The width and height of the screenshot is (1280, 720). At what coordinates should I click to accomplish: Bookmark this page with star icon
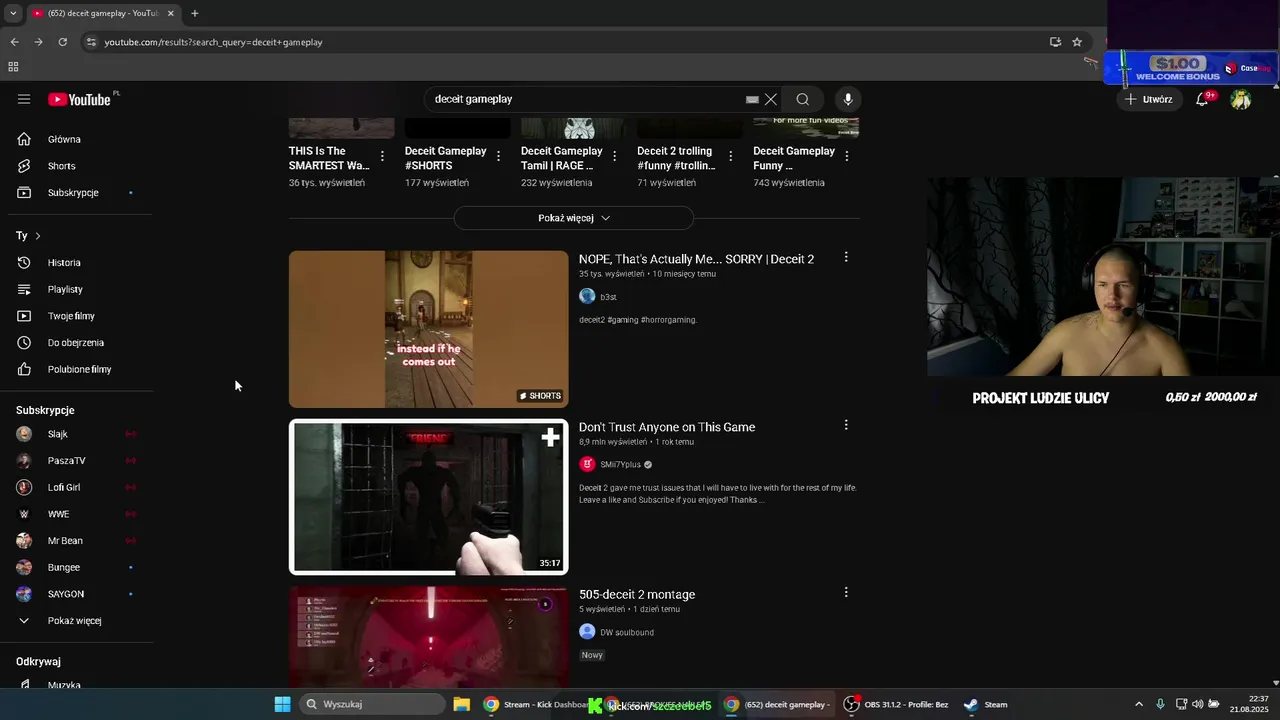[1077, 42]
